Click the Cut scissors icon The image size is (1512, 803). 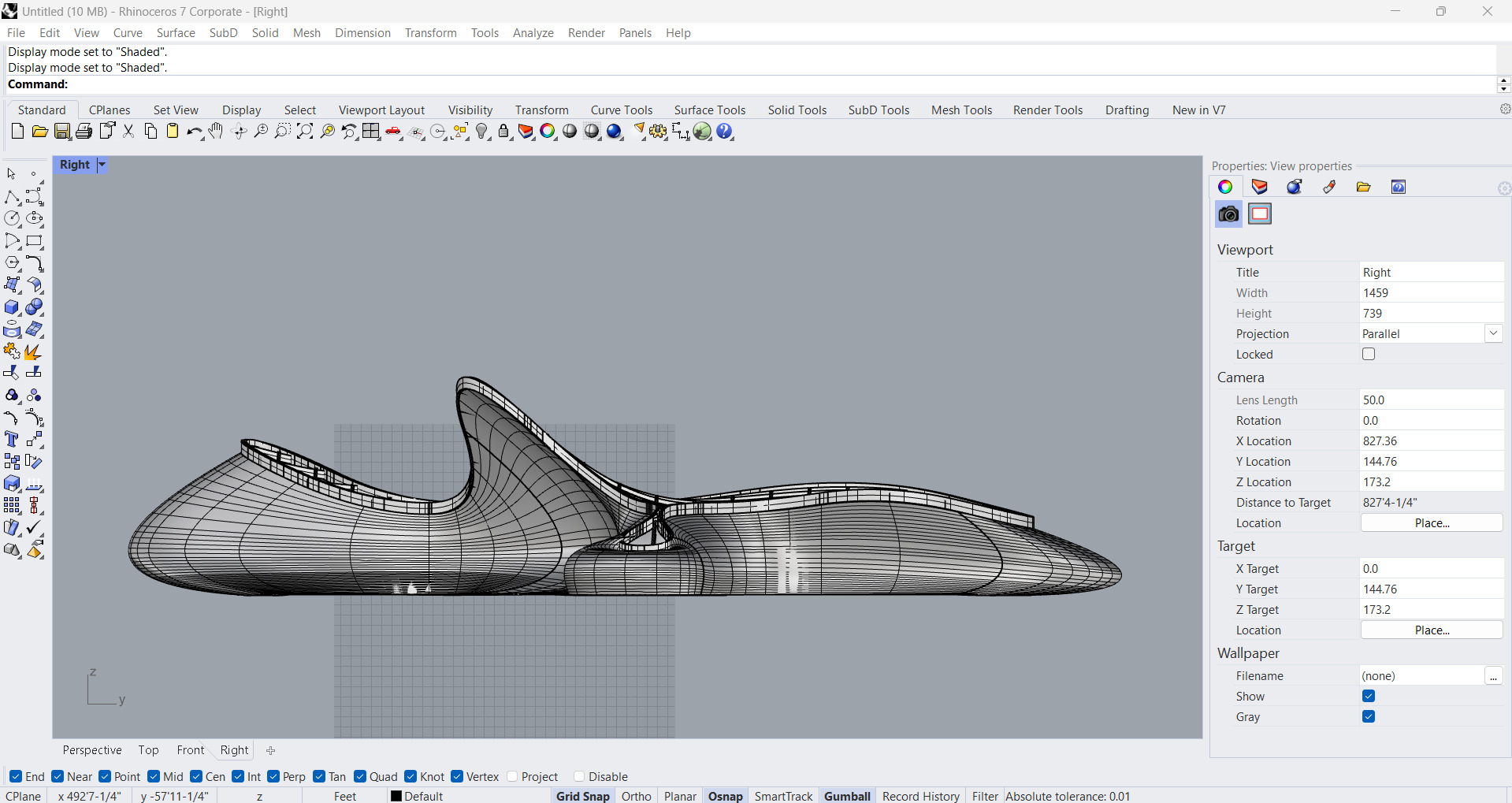128,132
